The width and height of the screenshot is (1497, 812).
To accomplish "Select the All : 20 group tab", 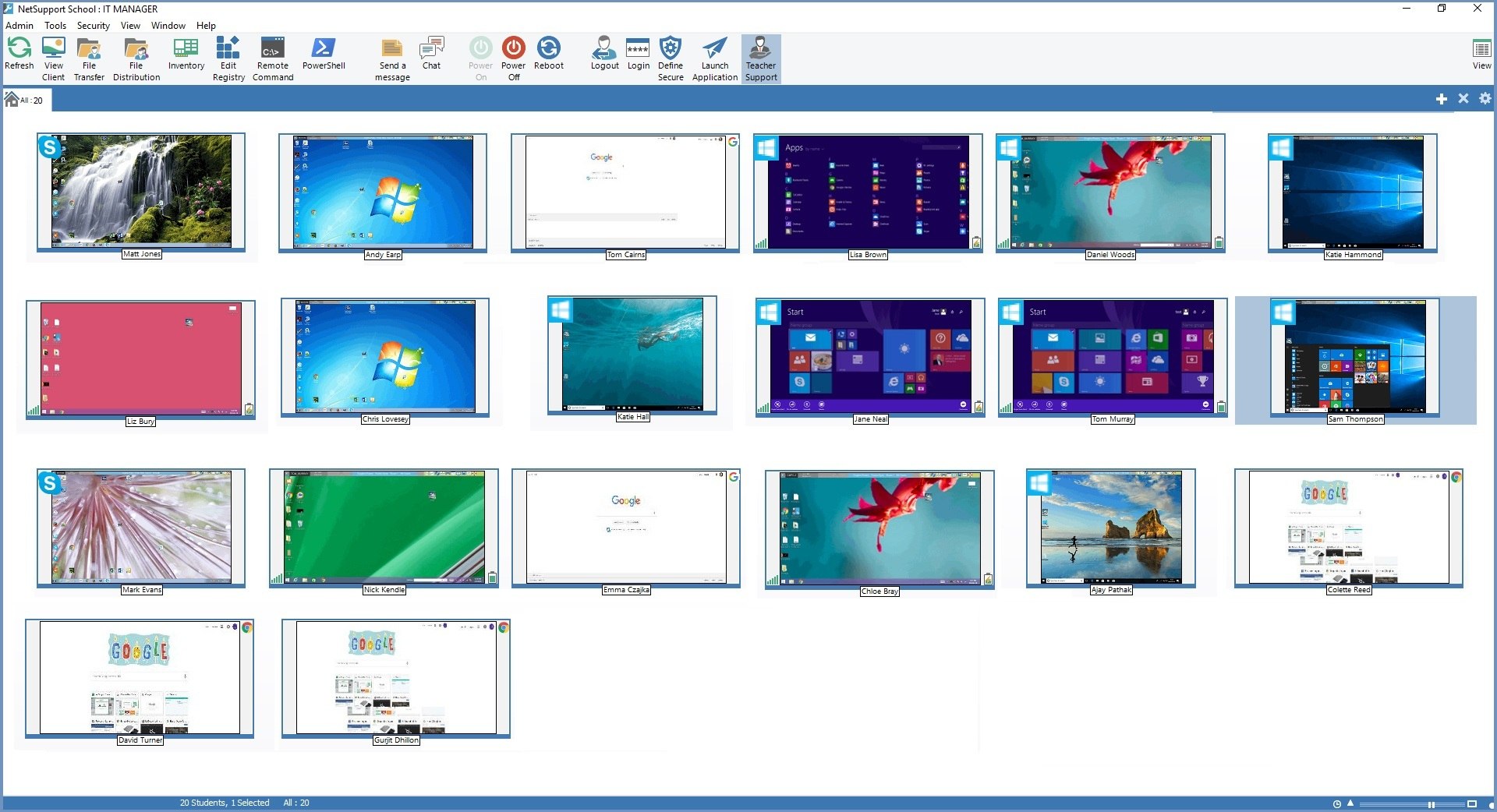I will (25, 100).
